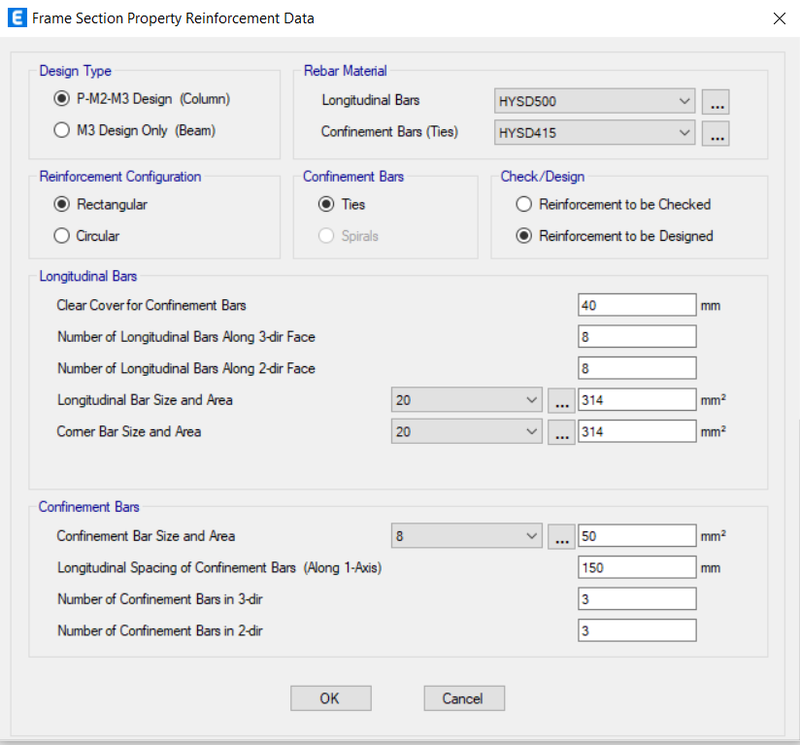Select M3 Design Only (Beam) option

pos(135,130)
